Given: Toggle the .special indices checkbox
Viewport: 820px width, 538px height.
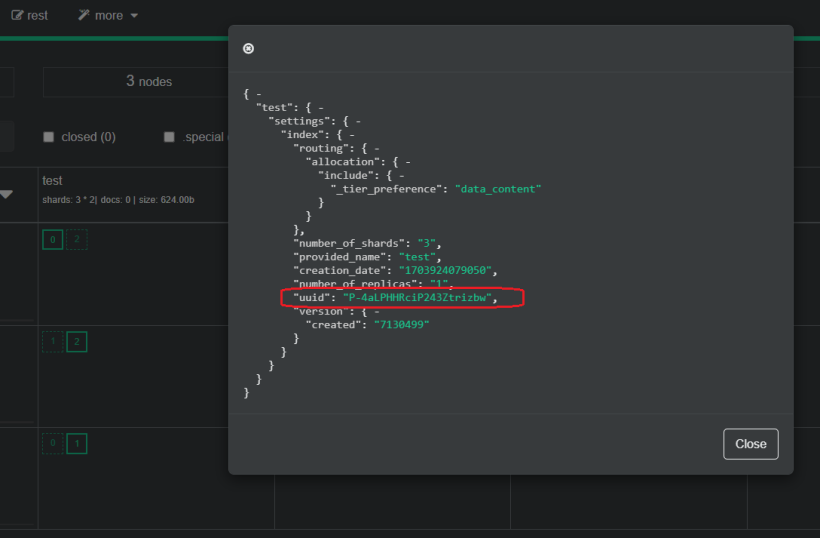Looking at the screenshot, I should tap(169, 137).
